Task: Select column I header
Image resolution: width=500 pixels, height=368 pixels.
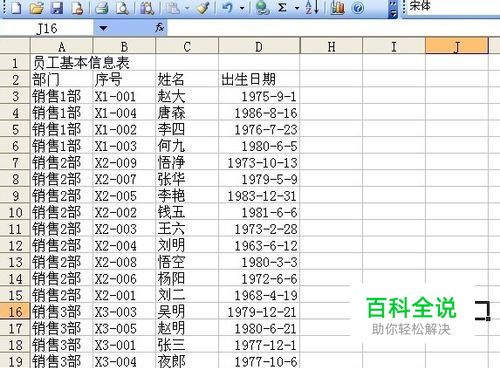Action: (394, 46)
